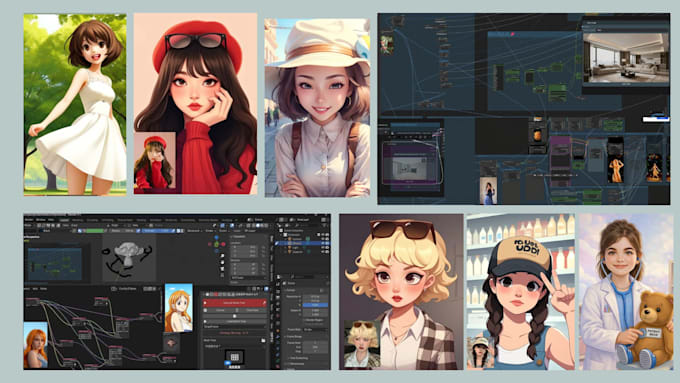Click the blue highlighted value field in the Blender properties
This screenshot has width=680, height=383.
(315, 305)
